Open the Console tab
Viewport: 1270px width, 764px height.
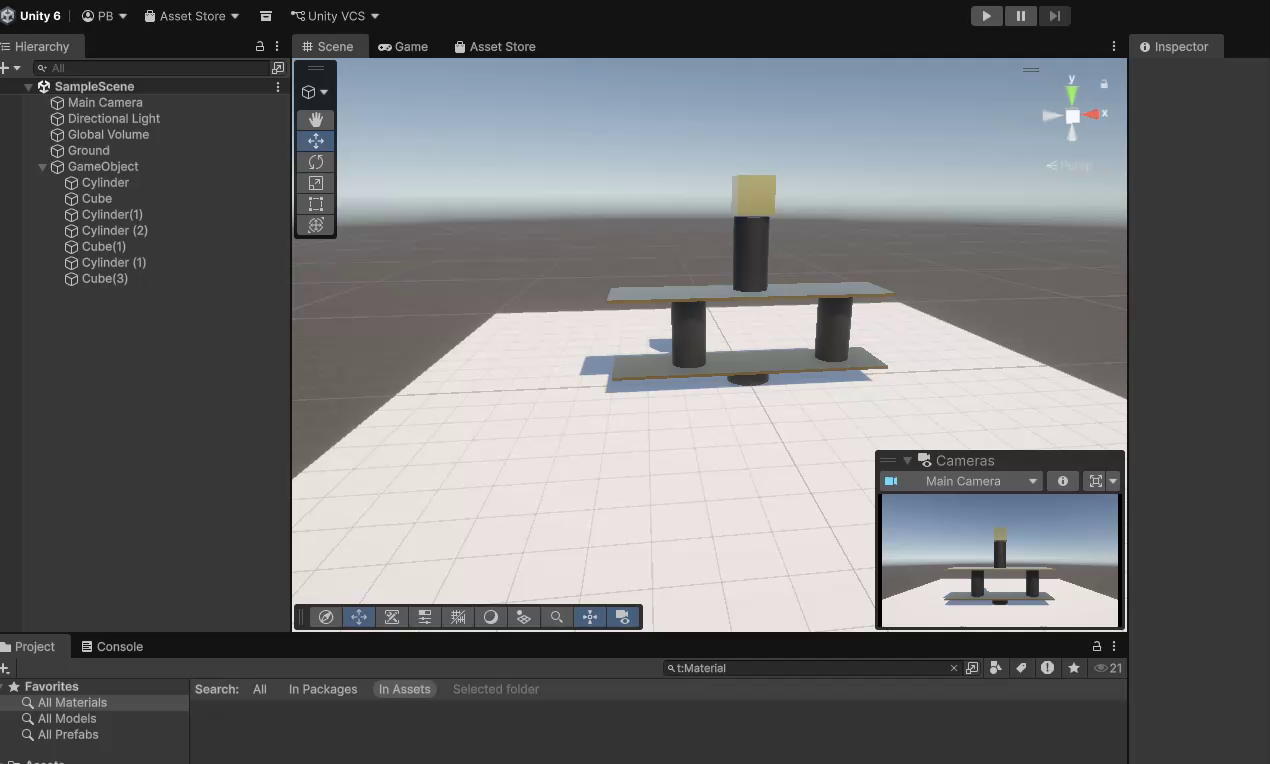tap(112, 647)
